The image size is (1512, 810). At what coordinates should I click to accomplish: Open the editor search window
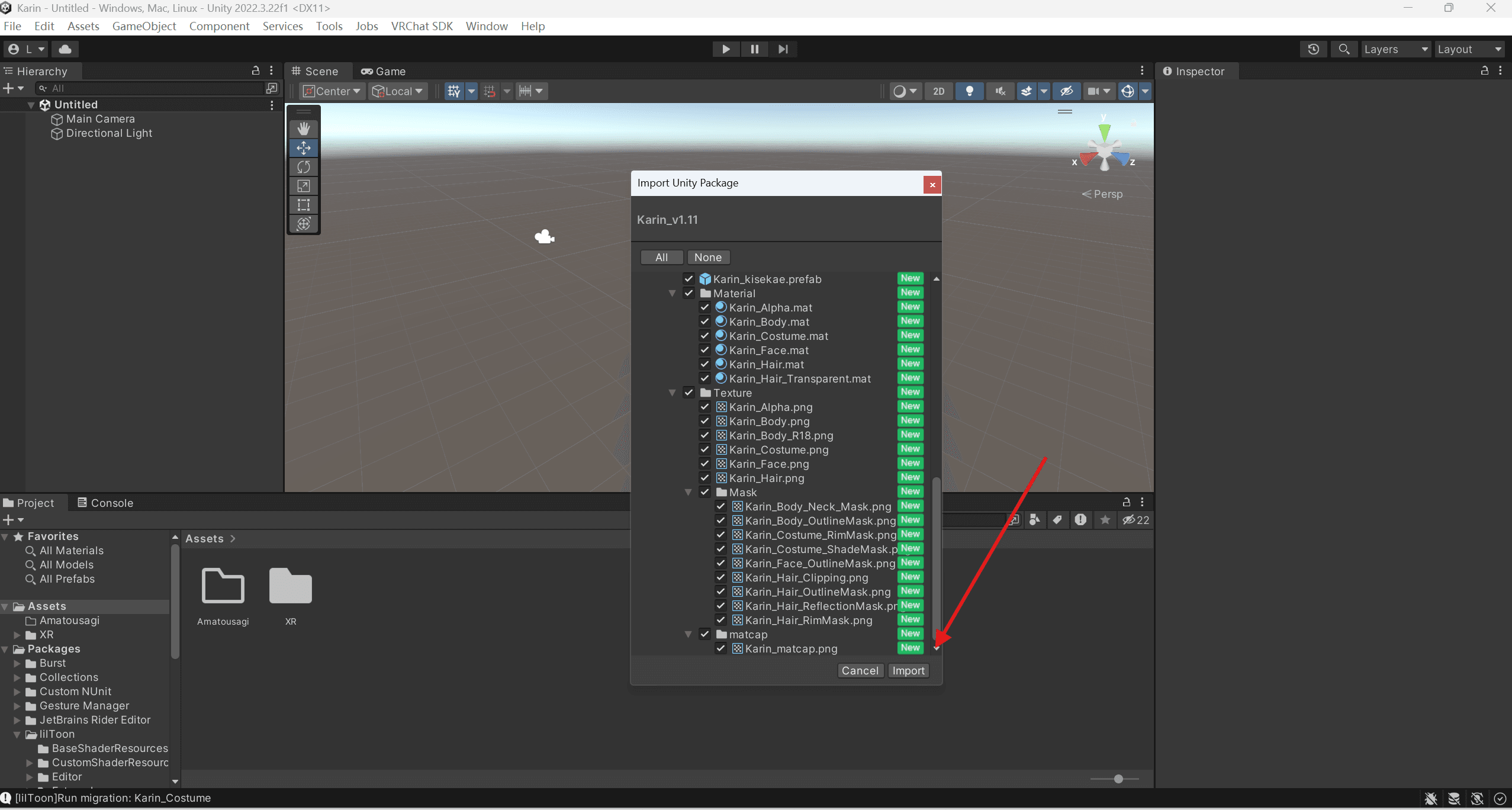(x=1344, y=49)
